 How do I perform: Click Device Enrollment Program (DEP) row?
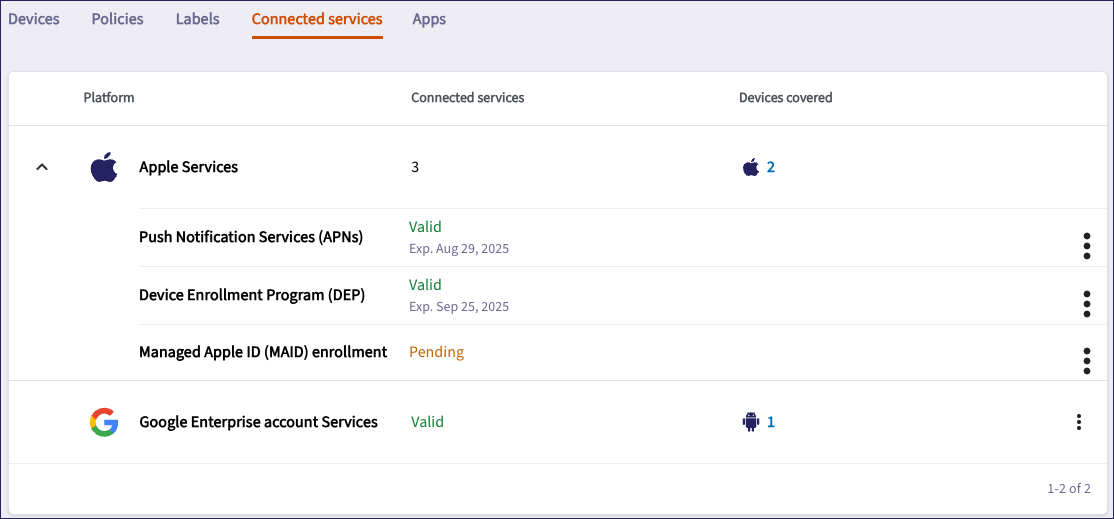tap(252, 295)
